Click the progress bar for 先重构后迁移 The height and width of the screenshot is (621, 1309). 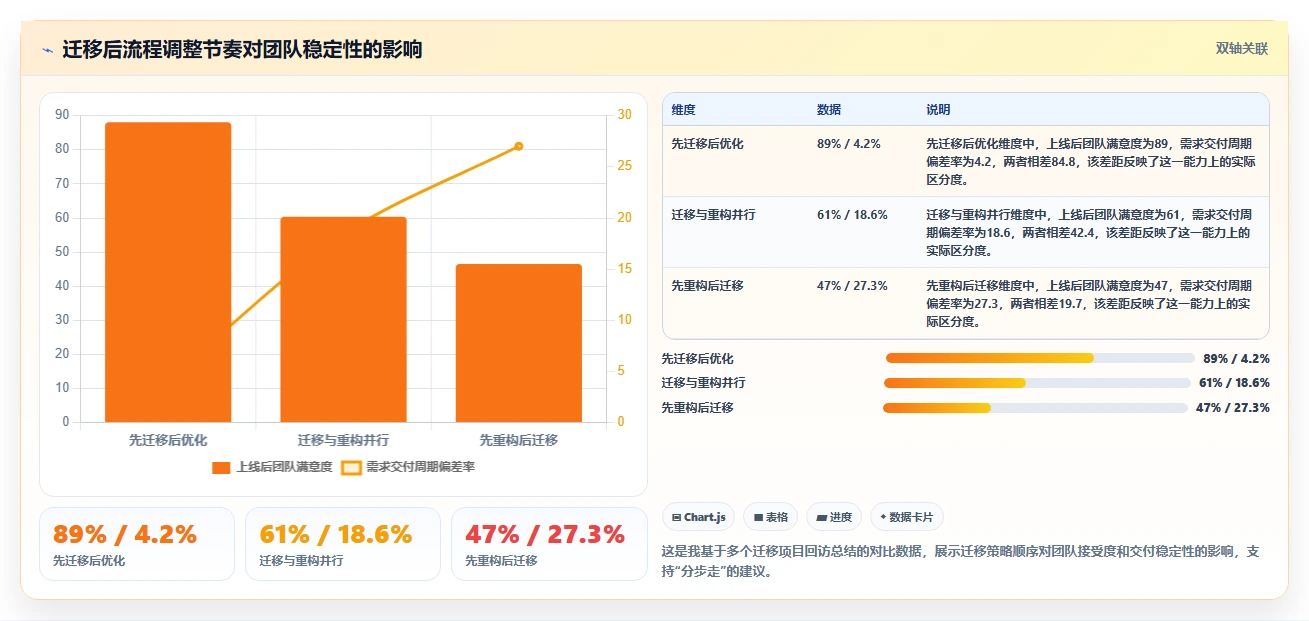1035,407
